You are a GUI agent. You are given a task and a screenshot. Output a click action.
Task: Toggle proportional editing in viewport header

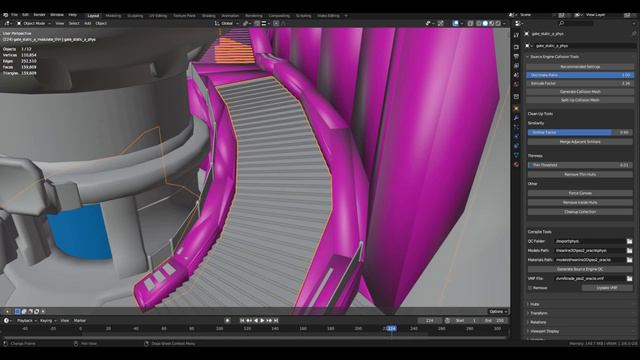point(276,24)
